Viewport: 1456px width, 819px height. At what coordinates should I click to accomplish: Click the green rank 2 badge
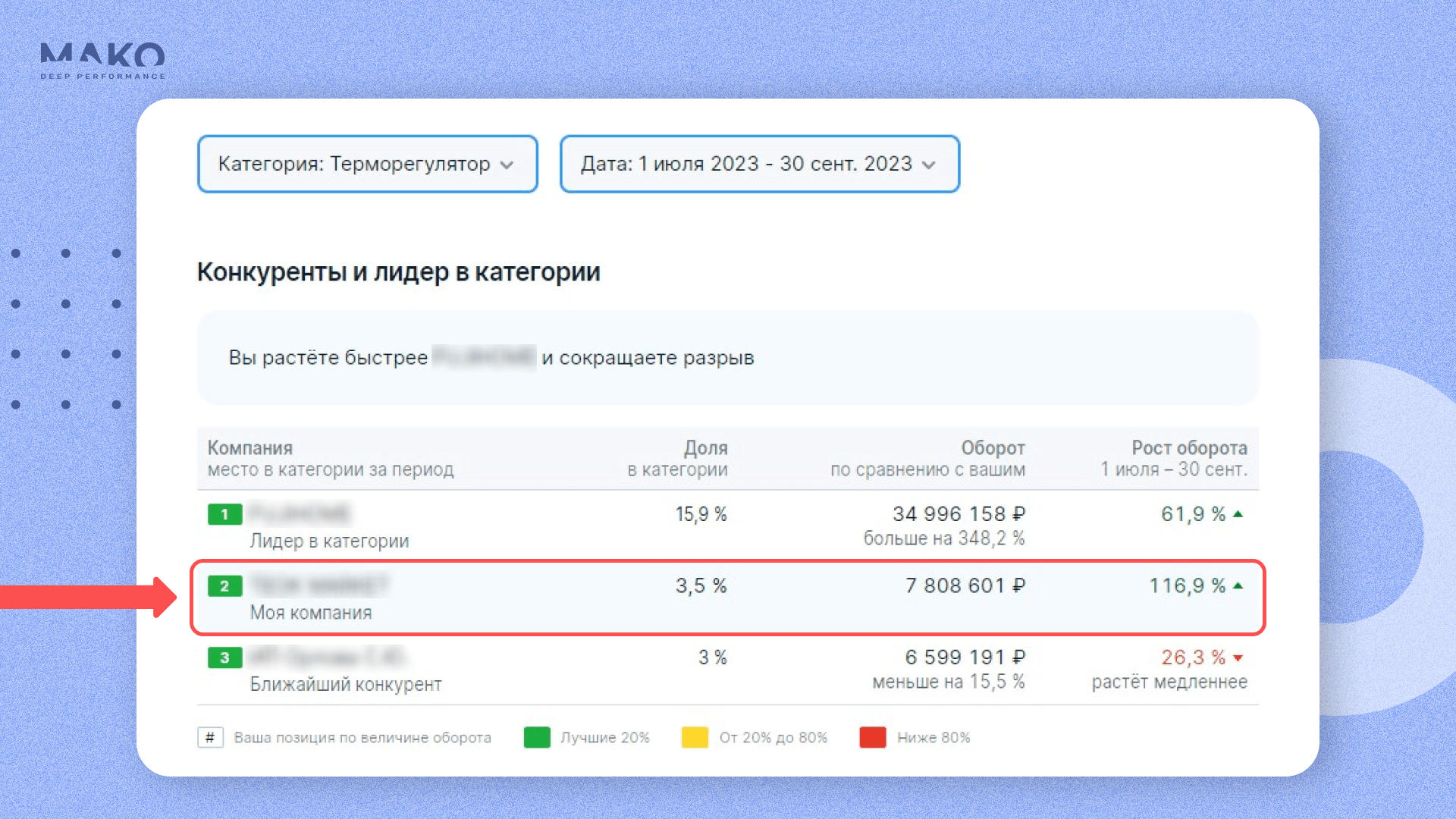(224, 586)
